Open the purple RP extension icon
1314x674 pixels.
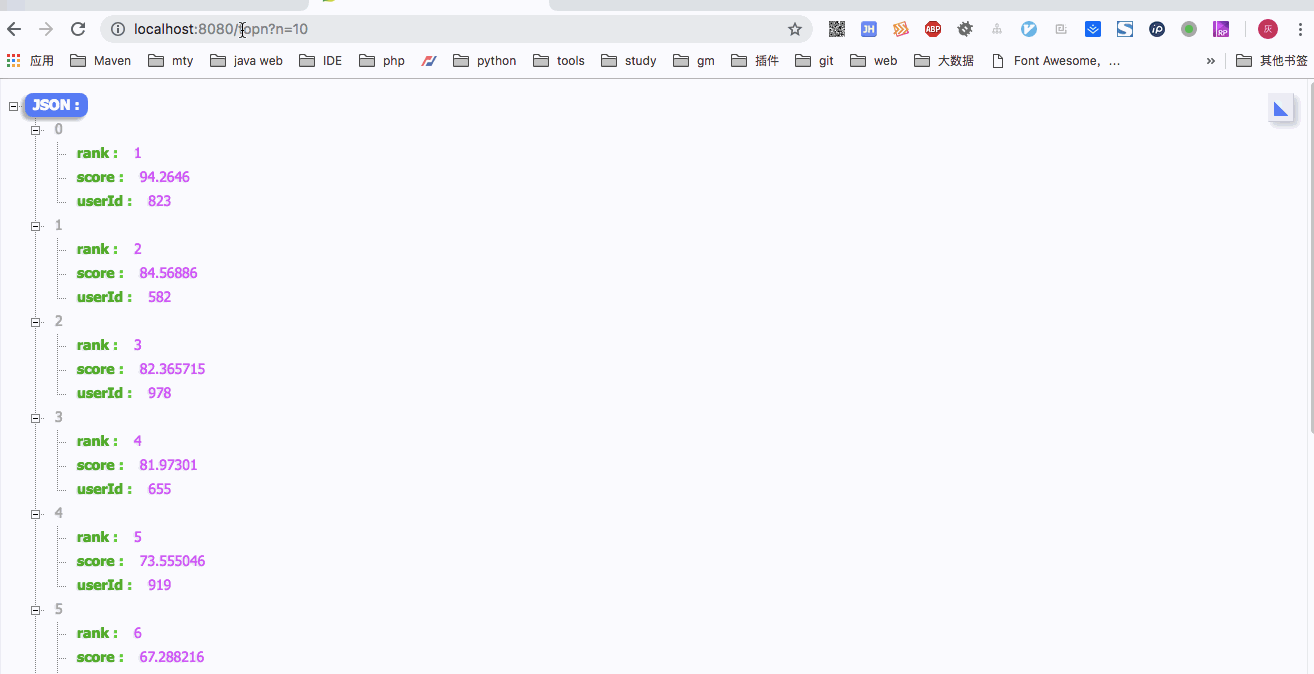click(1221, 29)
